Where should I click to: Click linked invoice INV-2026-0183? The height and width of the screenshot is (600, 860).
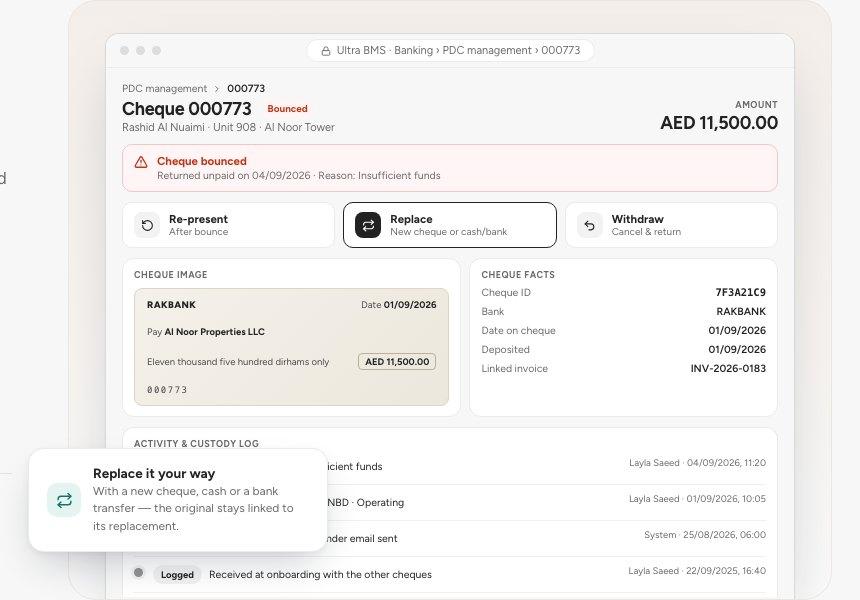coord(728,369)
